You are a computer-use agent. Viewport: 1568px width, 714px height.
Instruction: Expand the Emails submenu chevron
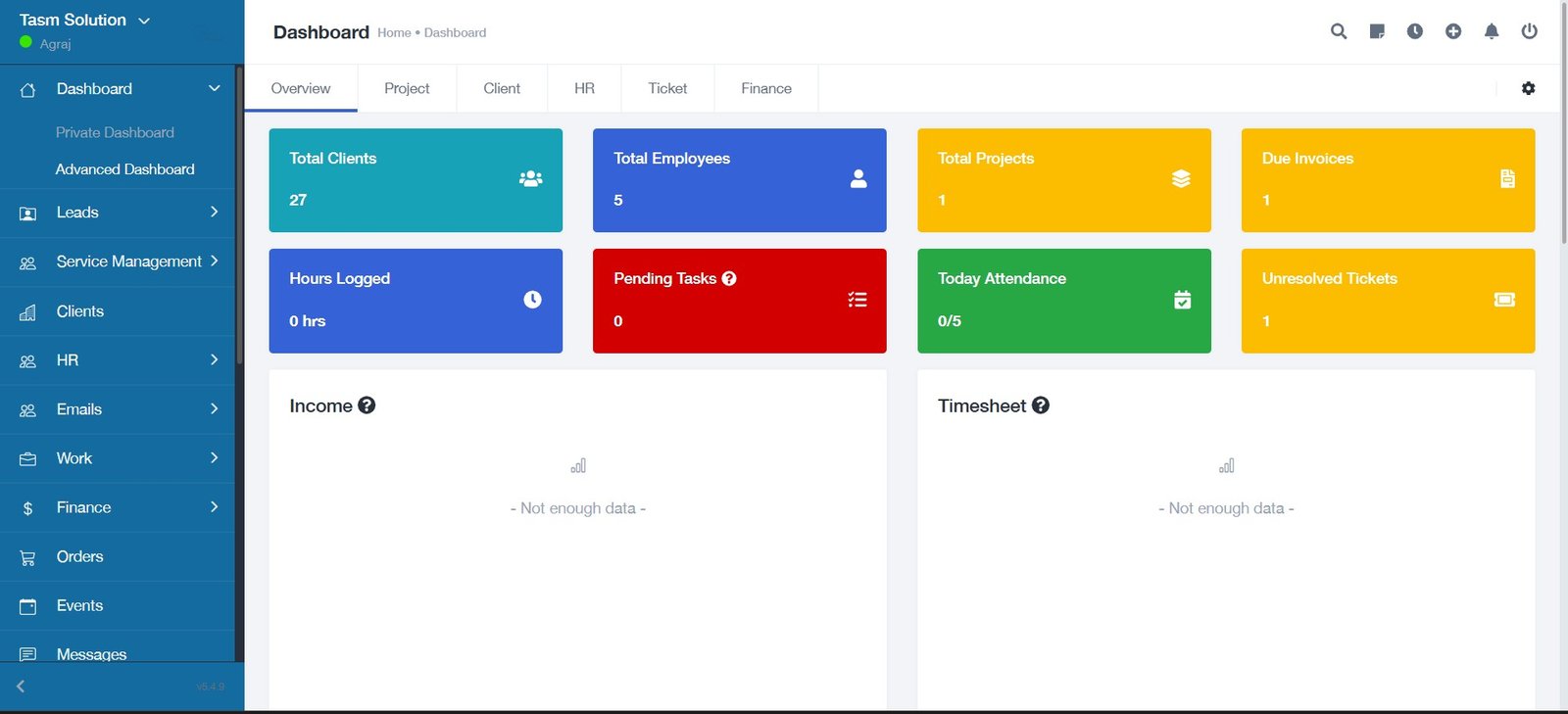(x=214, y=408)
